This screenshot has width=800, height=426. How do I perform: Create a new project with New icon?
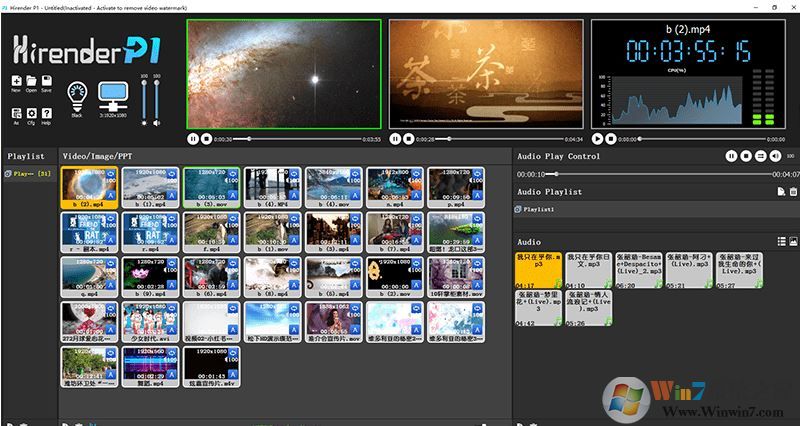pos(16,81)
